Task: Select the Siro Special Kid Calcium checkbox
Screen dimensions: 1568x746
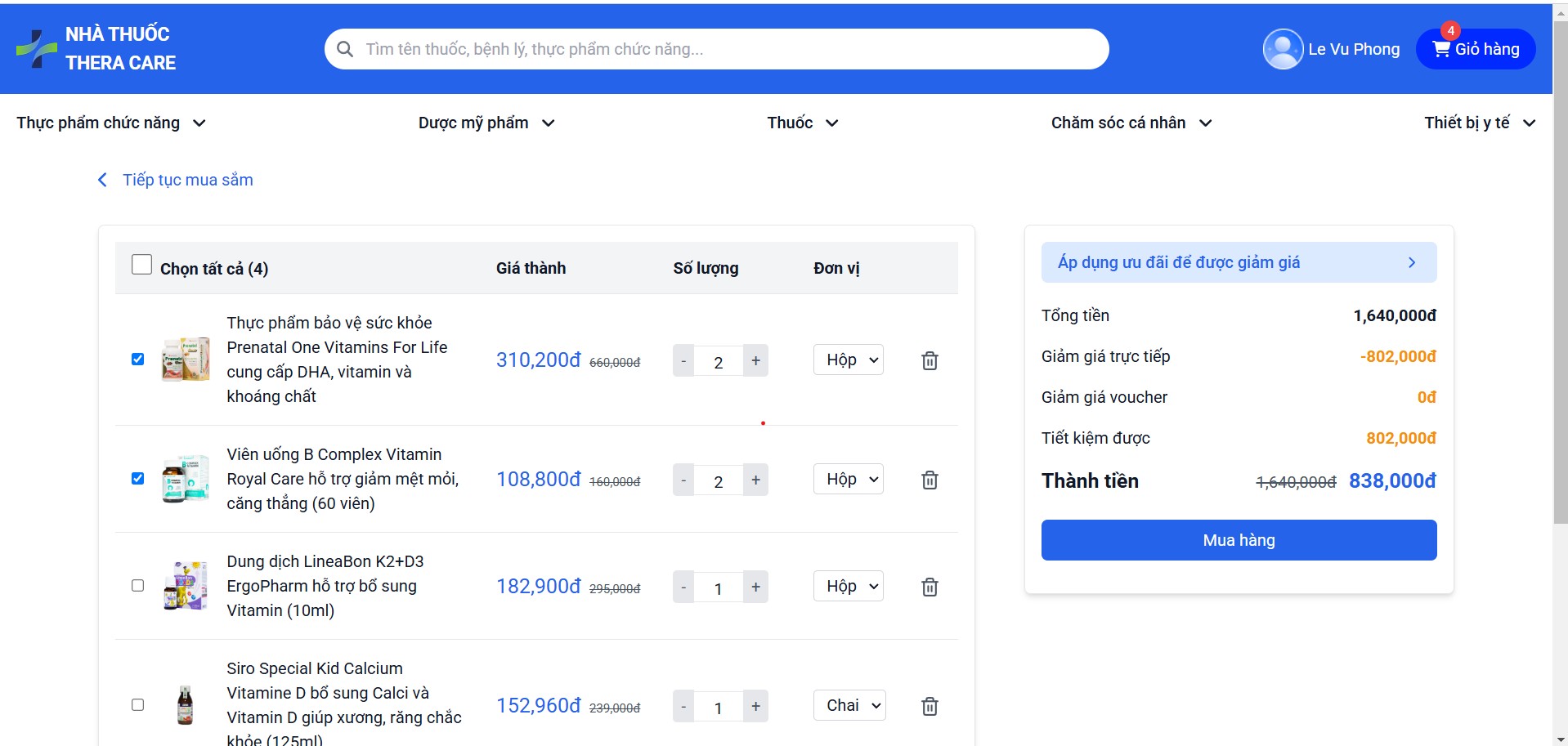Action: click(x=137, y=705)
